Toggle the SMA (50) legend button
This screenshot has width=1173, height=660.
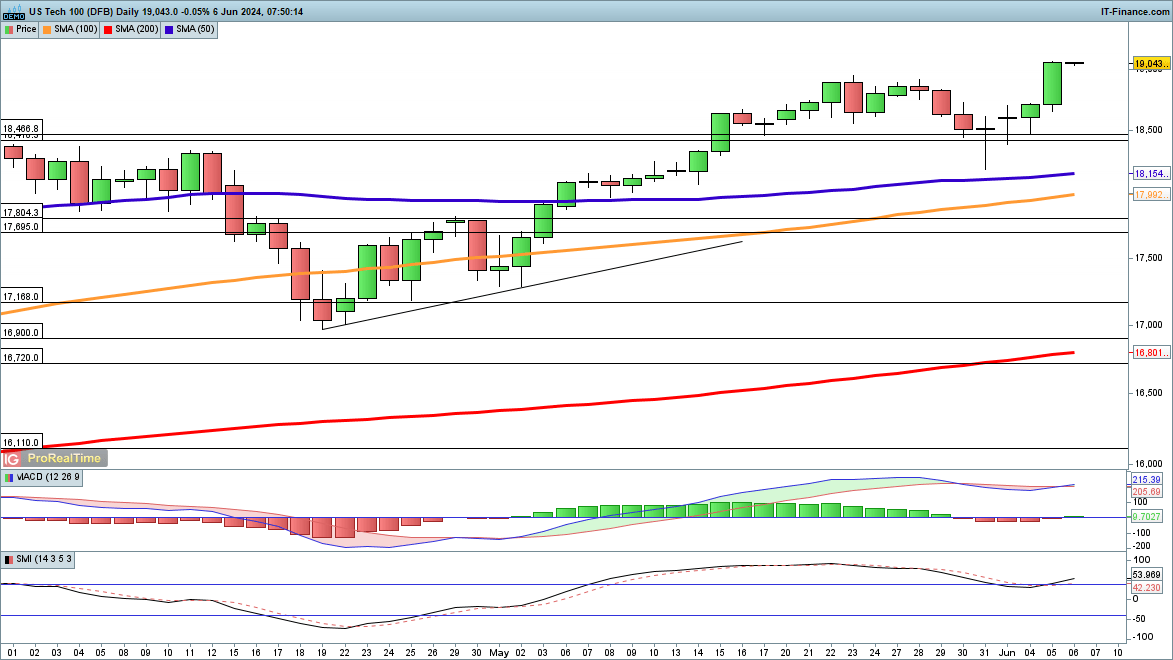(190, 29)
